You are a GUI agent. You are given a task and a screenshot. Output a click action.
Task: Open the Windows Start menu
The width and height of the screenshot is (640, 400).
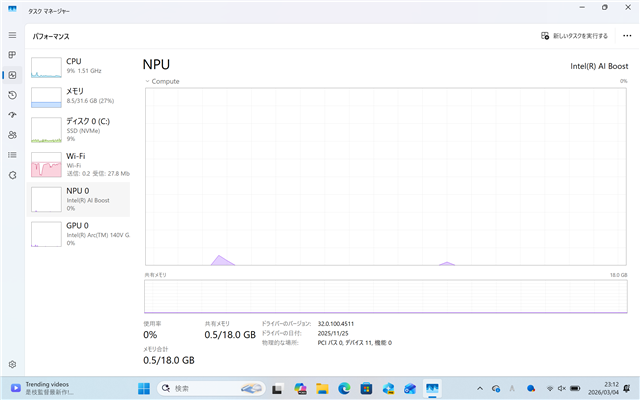pyautogui.click(x=144, y=389)
